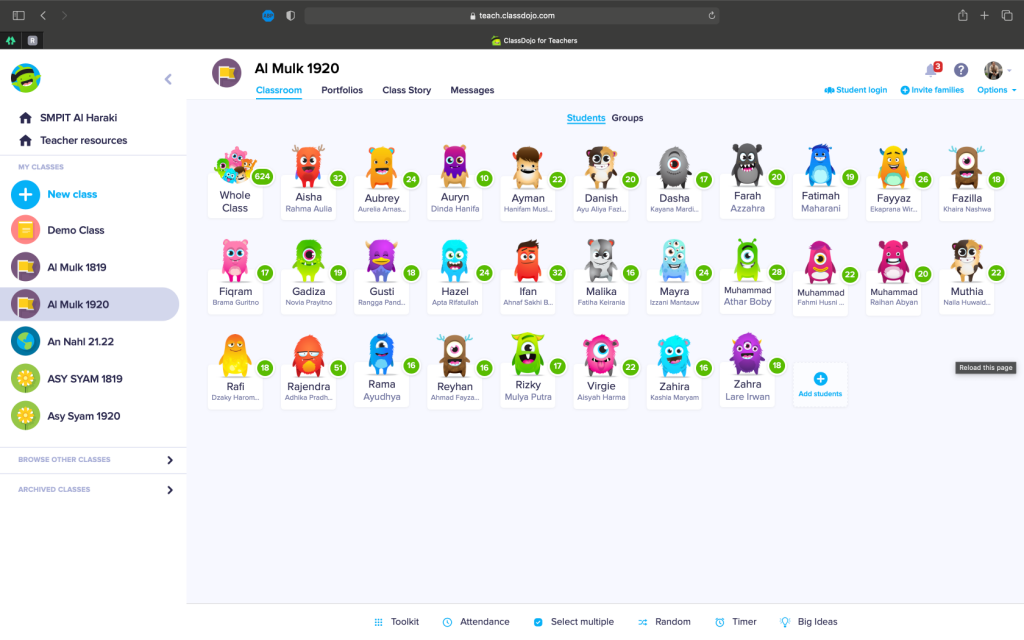Open Big Ideas
This screenshot has height=640, width=1024.
[808, 621]
